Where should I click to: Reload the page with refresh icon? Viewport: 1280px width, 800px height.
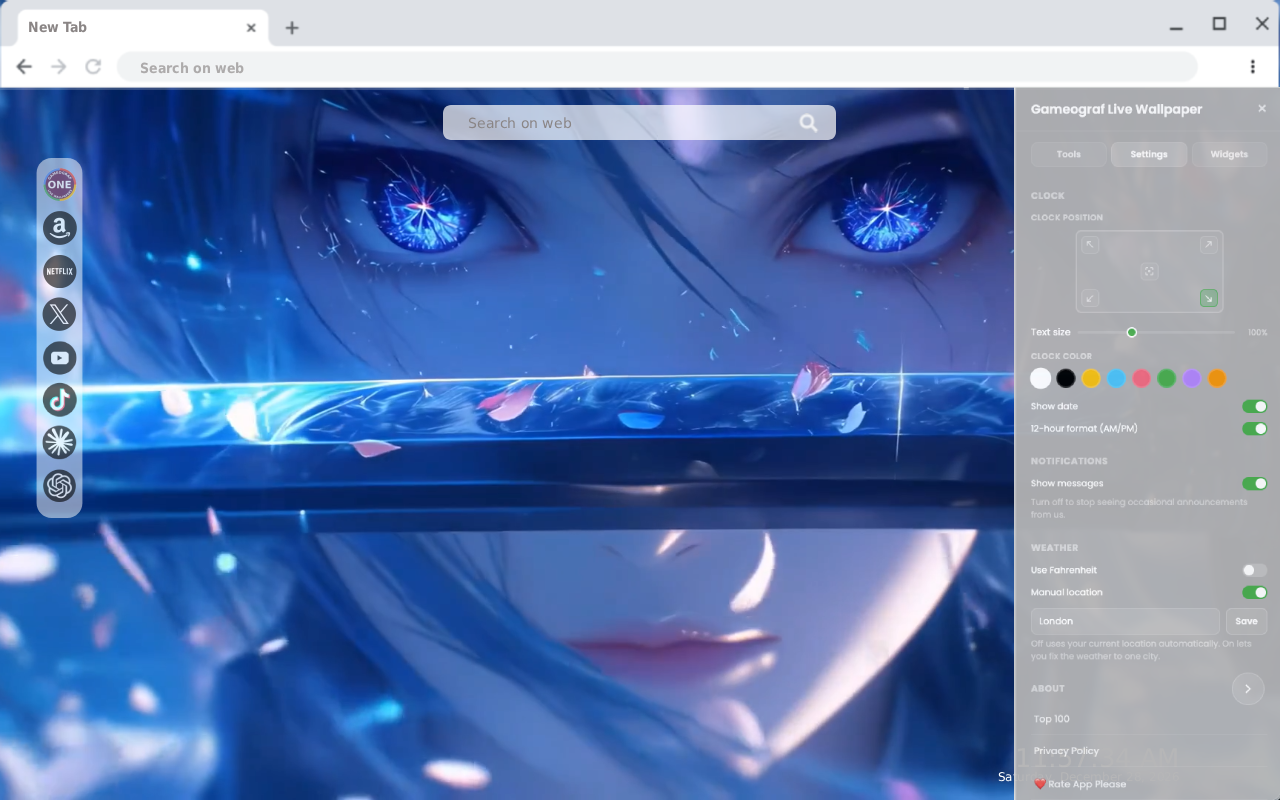click(x=93, y=67)
